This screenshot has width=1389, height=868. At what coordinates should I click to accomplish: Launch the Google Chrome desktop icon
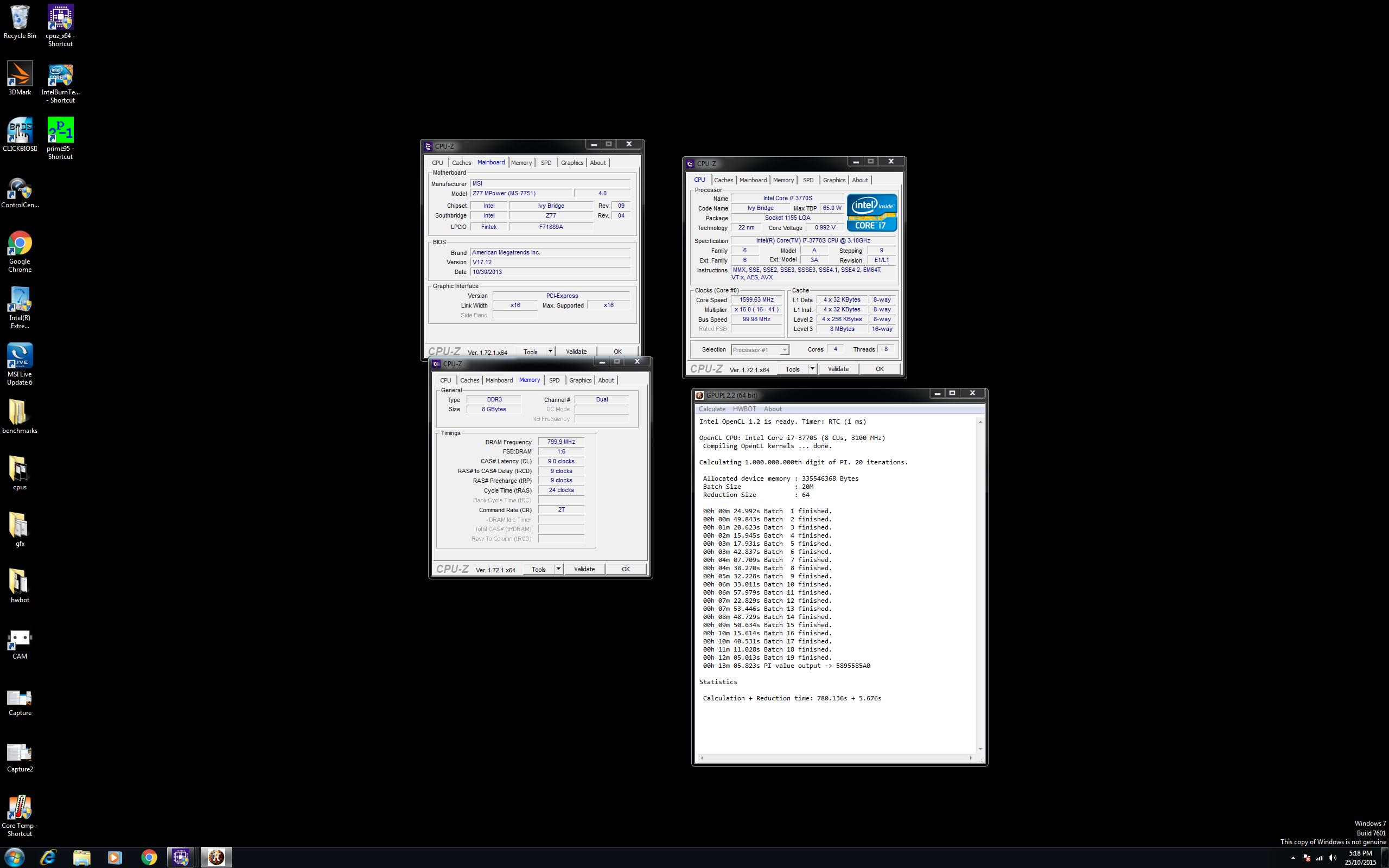(20, 251)
